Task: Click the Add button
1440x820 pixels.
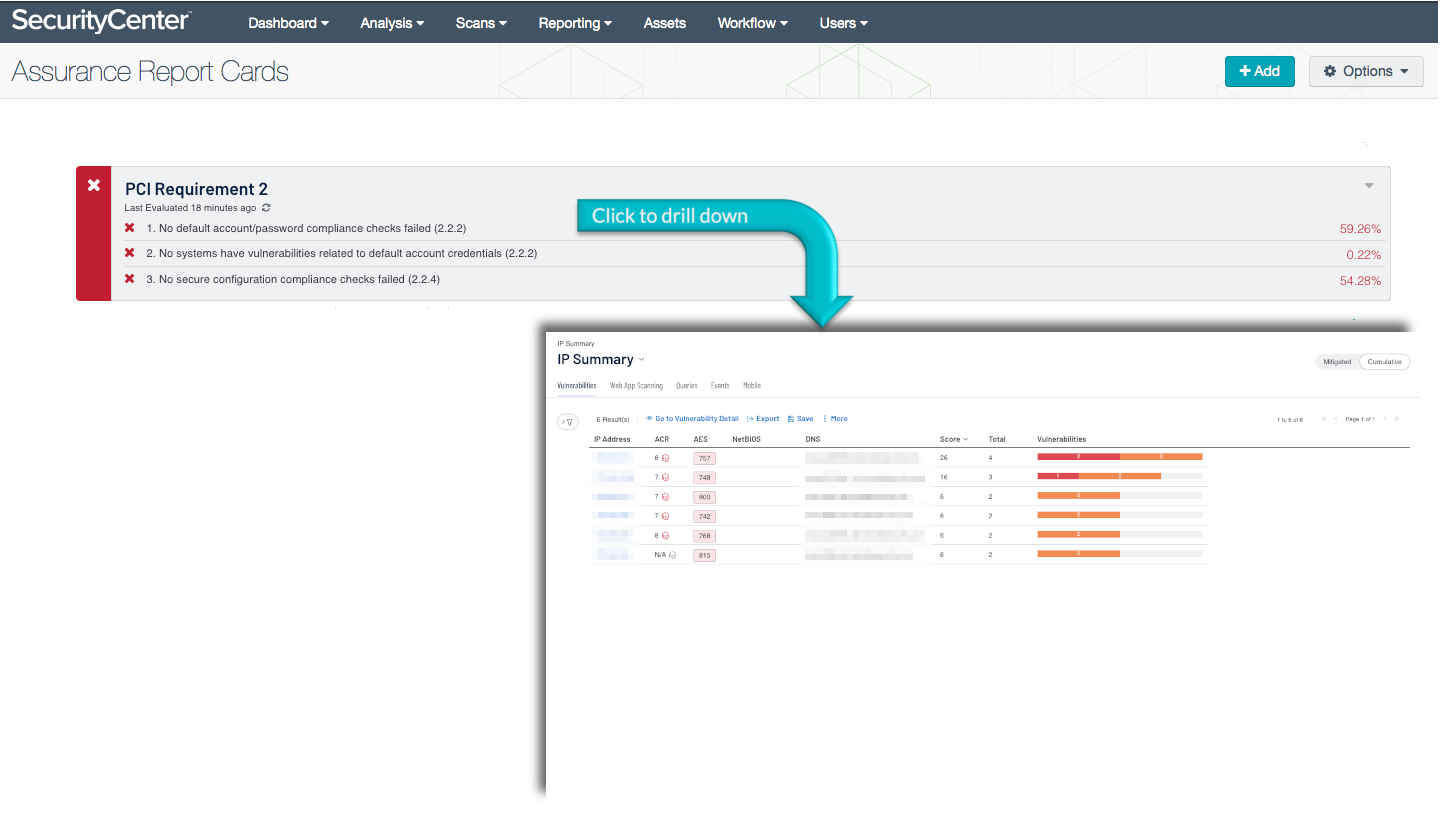Action: pos(1260,71)
